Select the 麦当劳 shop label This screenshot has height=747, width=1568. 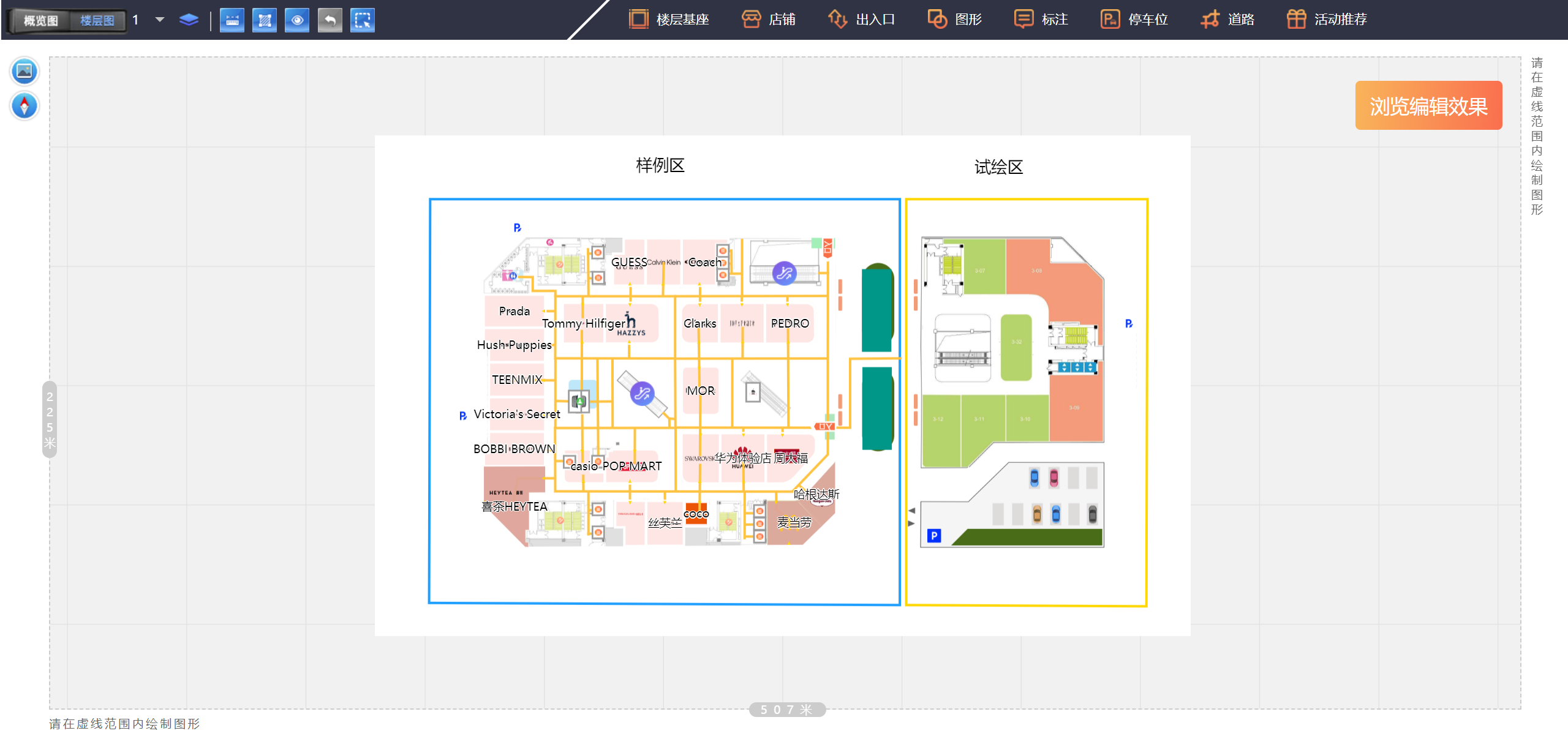tap(794, 522)
